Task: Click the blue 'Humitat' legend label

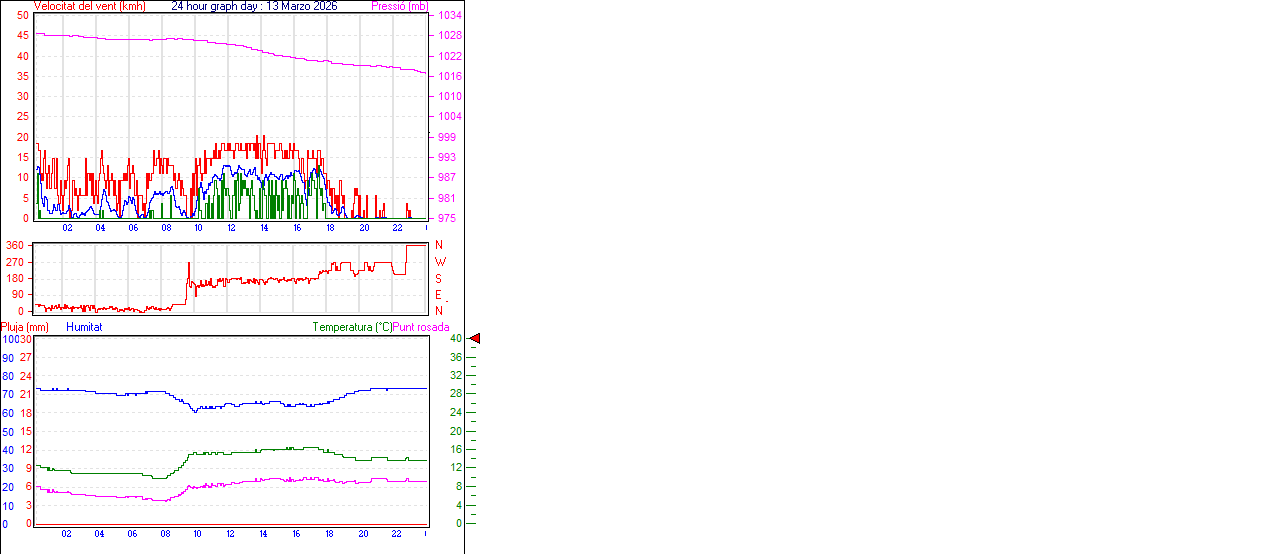Action: (84, 327)
